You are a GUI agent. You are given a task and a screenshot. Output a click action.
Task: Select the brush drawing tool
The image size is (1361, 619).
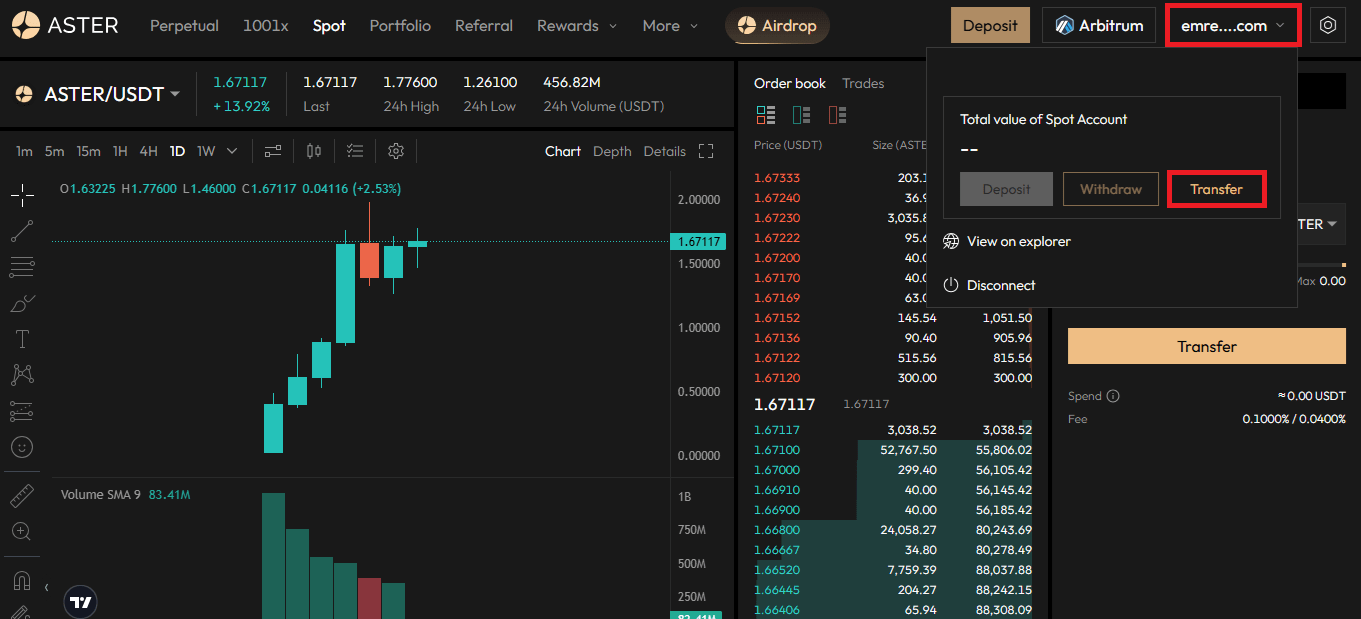pyautogui.click(x=22, y=303)
